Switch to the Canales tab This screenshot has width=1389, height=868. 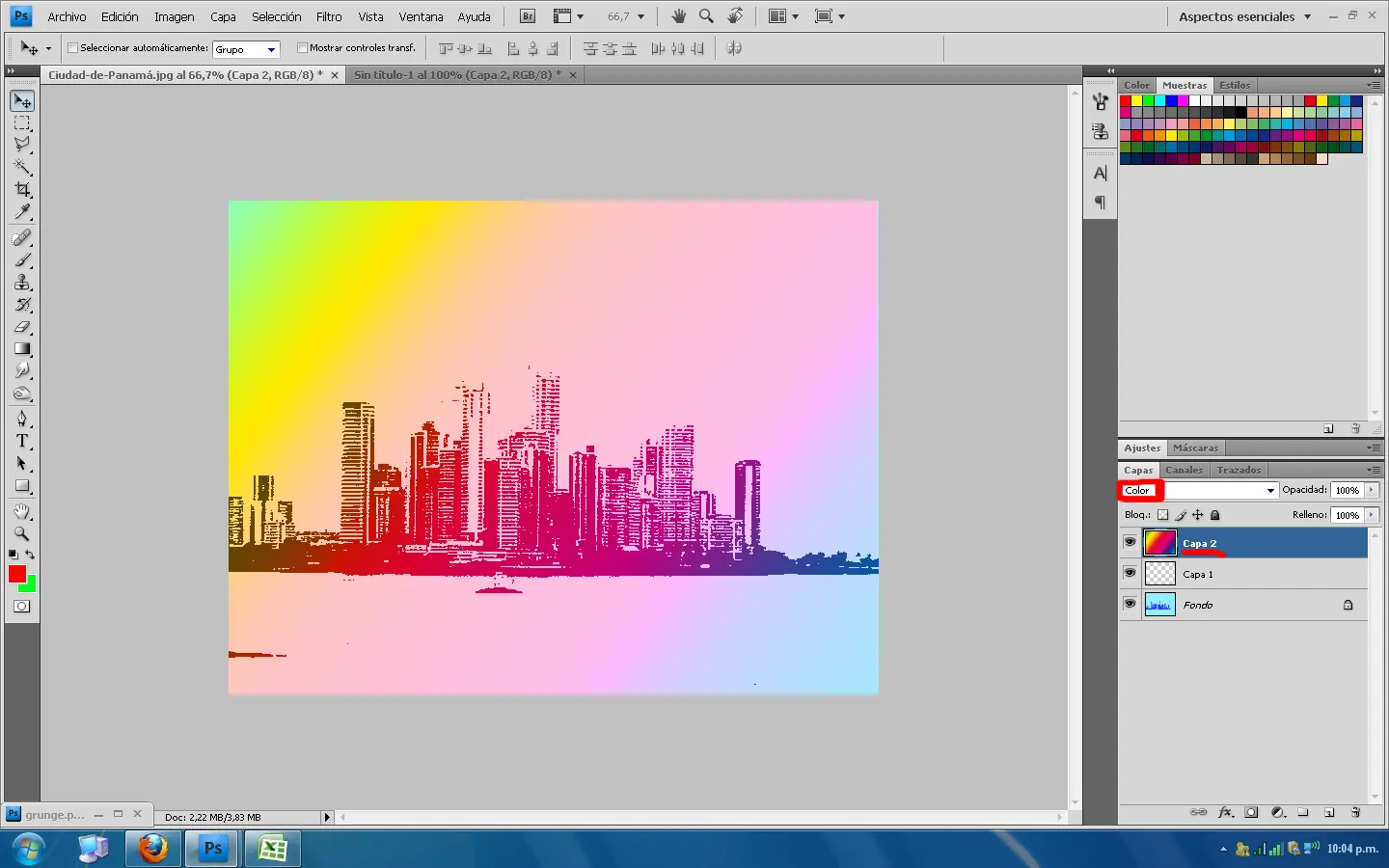pyautogui.click(x=1184, y=470)
